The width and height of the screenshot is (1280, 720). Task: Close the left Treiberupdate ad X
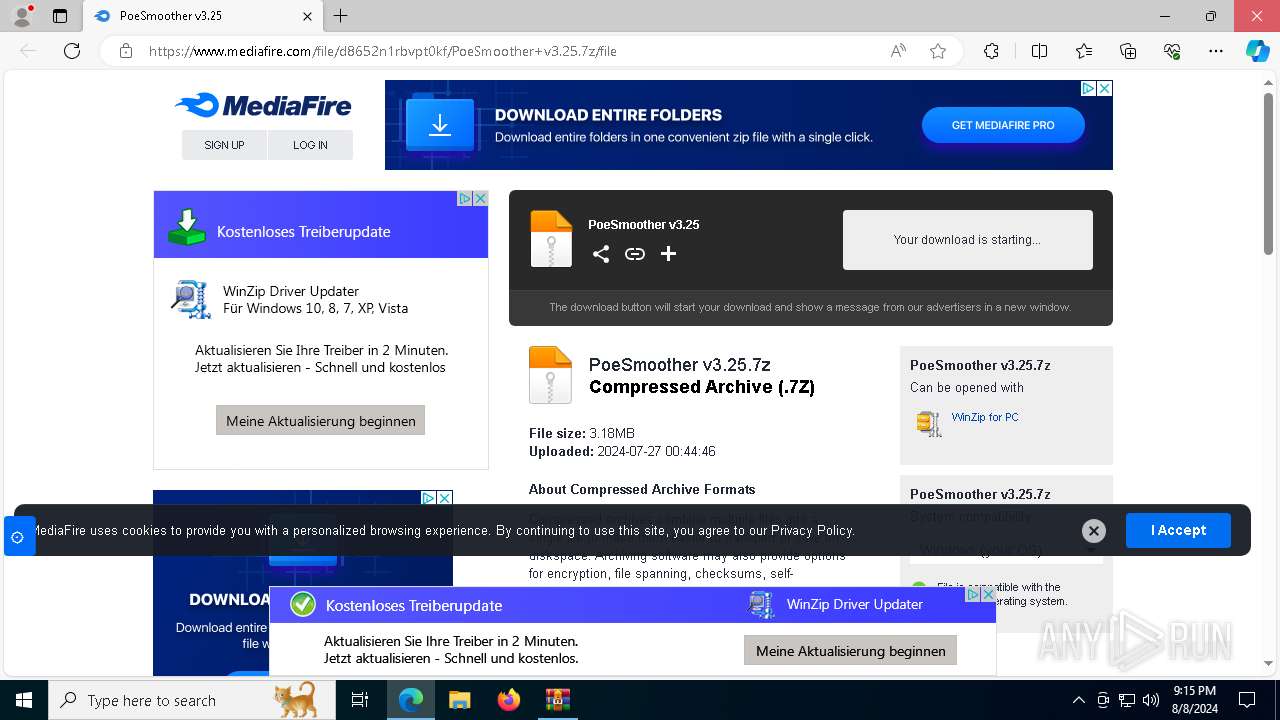480,199
